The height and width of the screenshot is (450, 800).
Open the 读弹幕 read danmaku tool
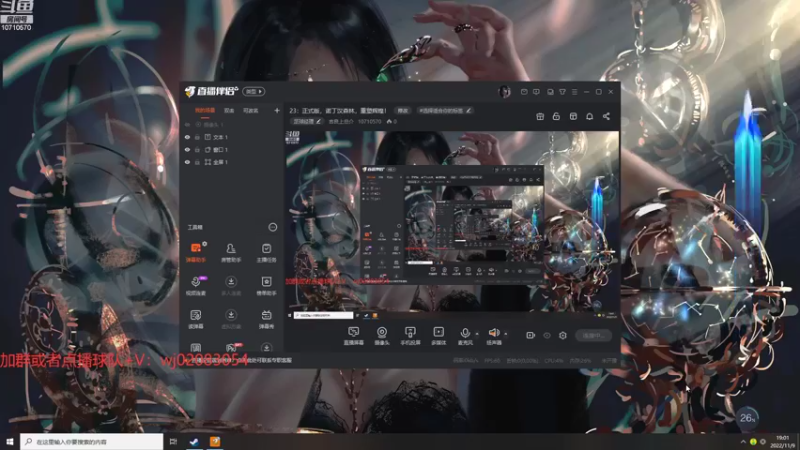(x=196, y=319)
